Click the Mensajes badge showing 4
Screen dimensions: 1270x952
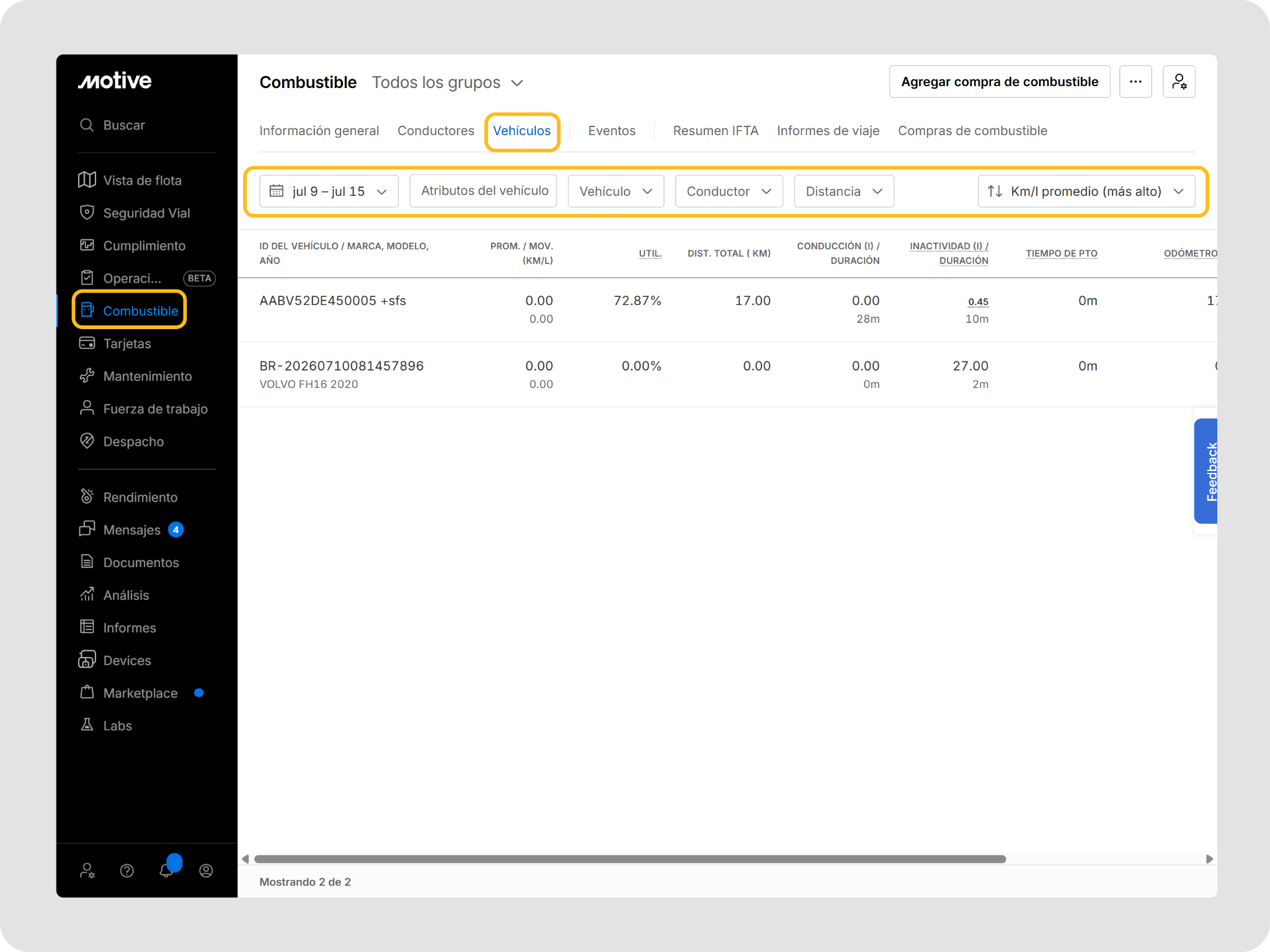[x=176, y=530]
